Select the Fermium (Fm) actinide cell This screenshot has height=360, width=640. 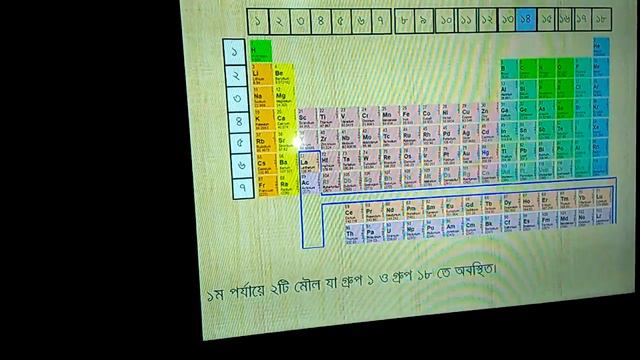coord(549,221)
